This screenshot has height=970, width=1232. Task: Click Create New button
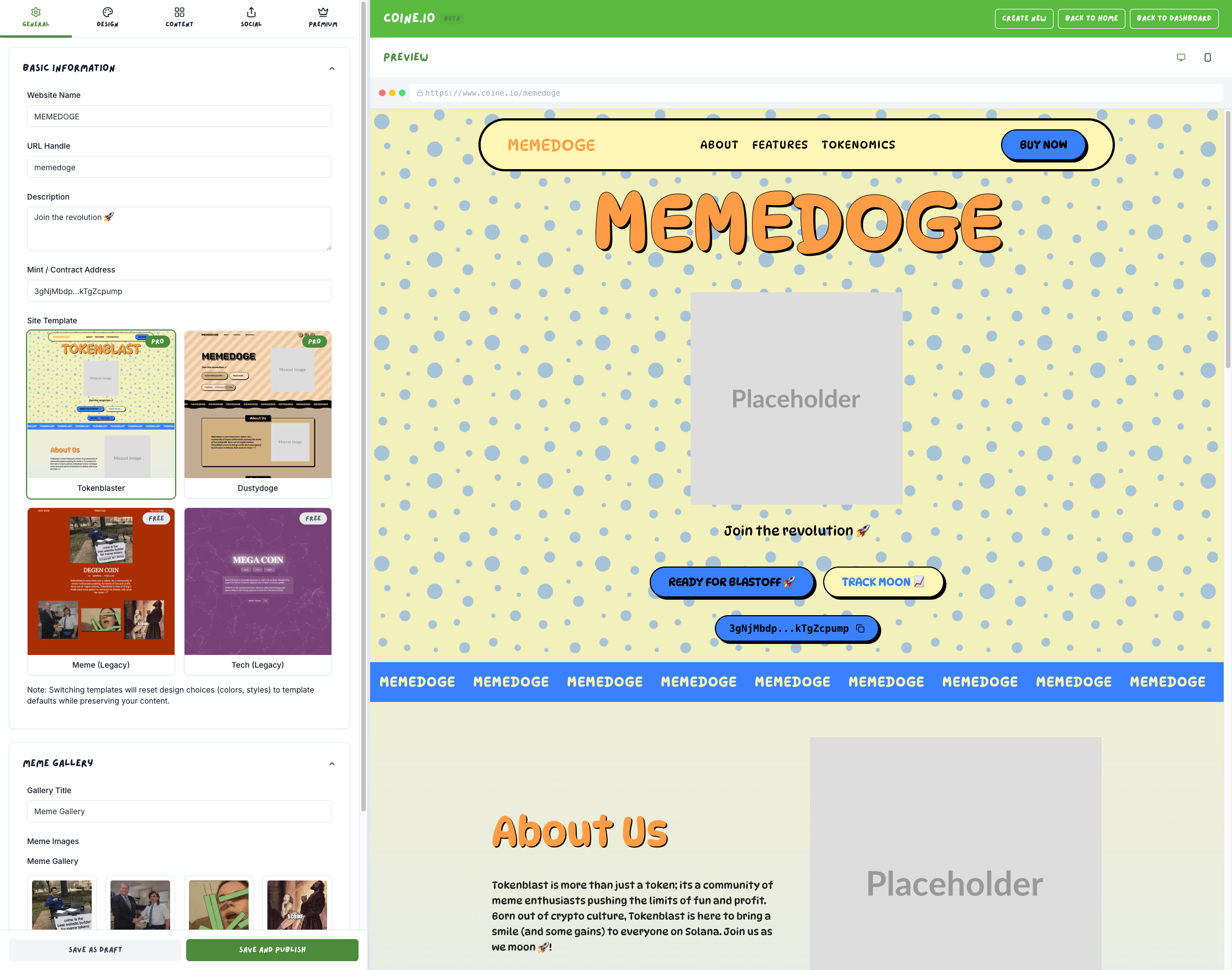coord(1023,18)
